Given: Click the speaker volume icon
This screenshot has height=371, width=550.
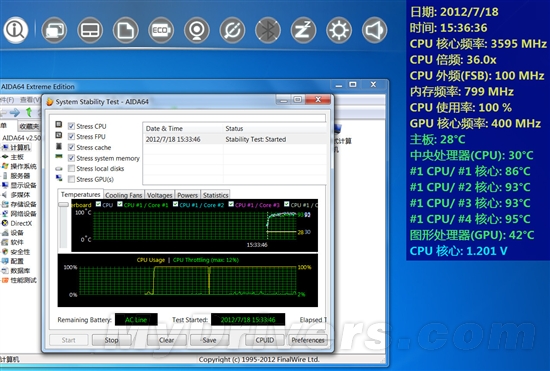Looking at the screenshot, I should (375, 30).
